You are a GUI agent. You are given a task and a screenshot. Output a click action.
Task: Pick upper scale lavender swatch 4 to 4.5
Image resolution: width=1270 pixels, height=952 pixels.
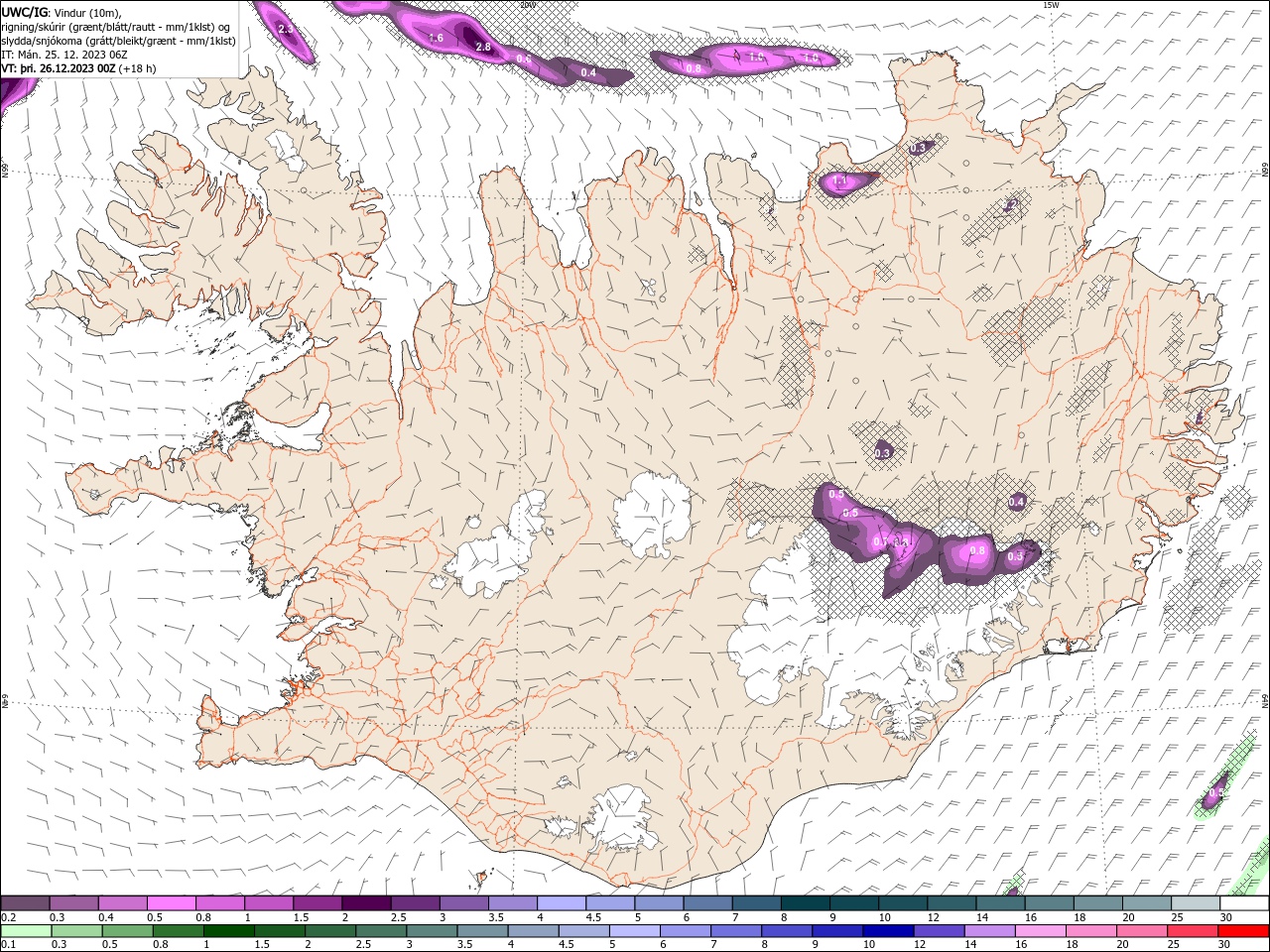click(562, 903)
